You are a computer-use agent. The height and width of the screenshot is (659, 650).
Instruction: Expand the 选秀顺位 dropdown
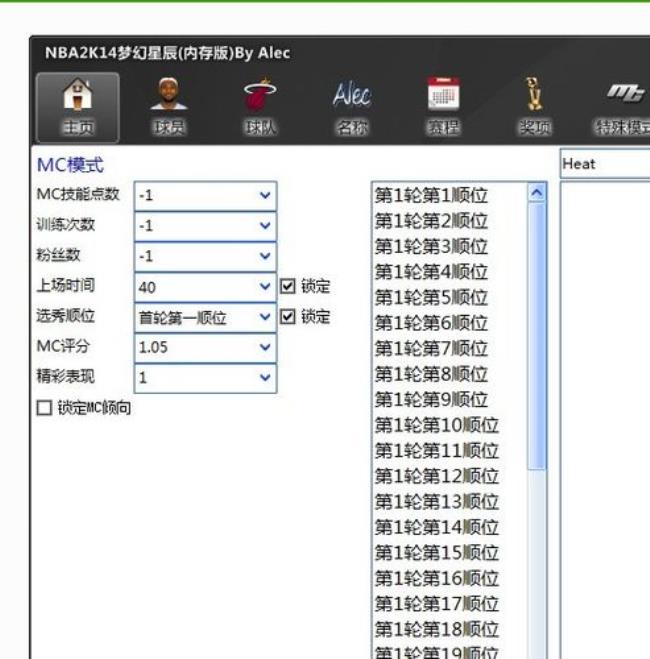pyautogui.click(x=265, y=317)
